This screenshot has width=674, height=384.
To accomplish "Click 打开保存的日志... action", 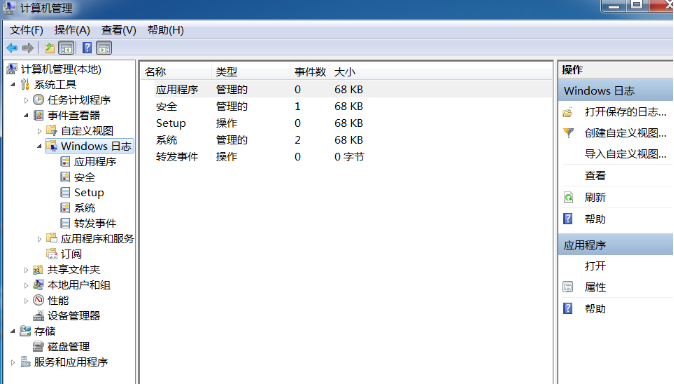I will (x=625, y=112).
